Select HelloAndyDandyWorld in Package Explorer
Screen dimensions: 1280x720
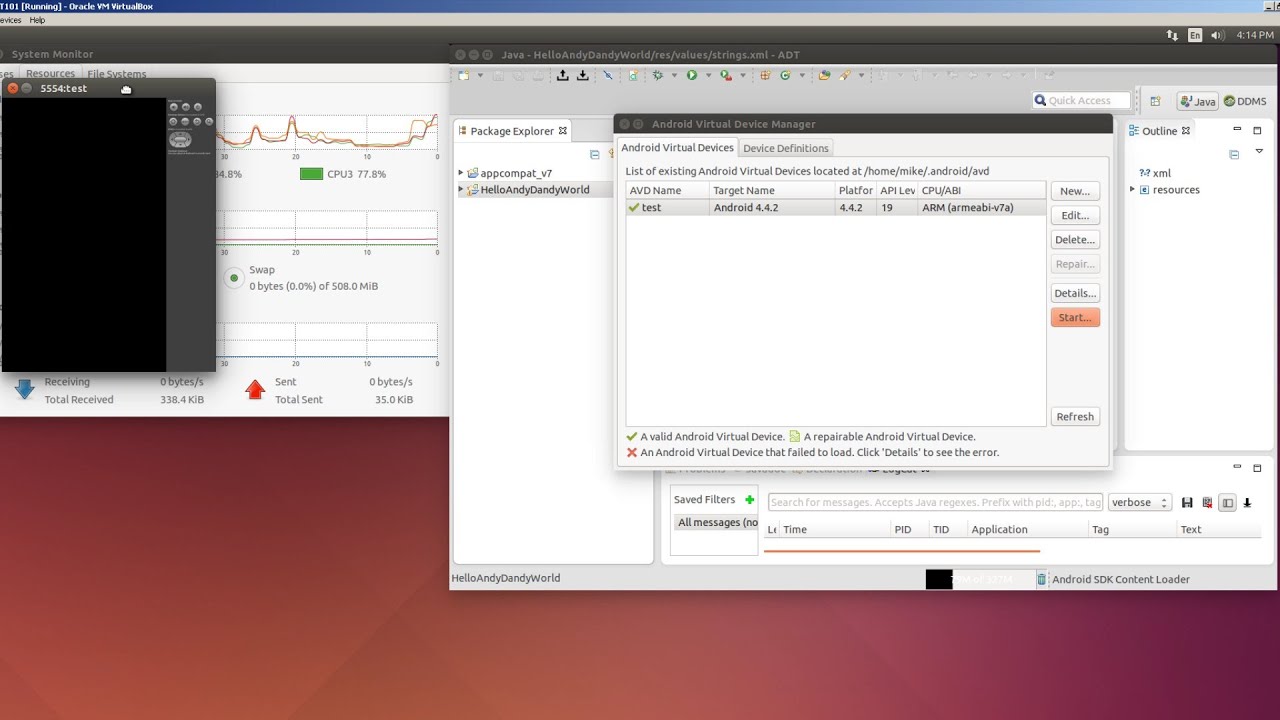click(535, 190)
